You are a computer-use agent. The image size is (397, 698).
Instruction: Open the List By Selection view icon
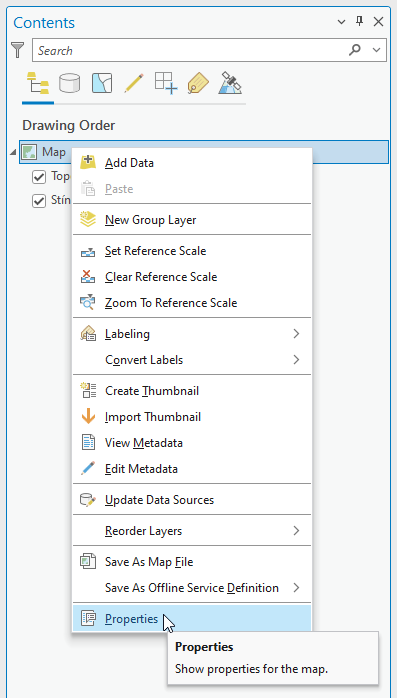tap(102, 83)
